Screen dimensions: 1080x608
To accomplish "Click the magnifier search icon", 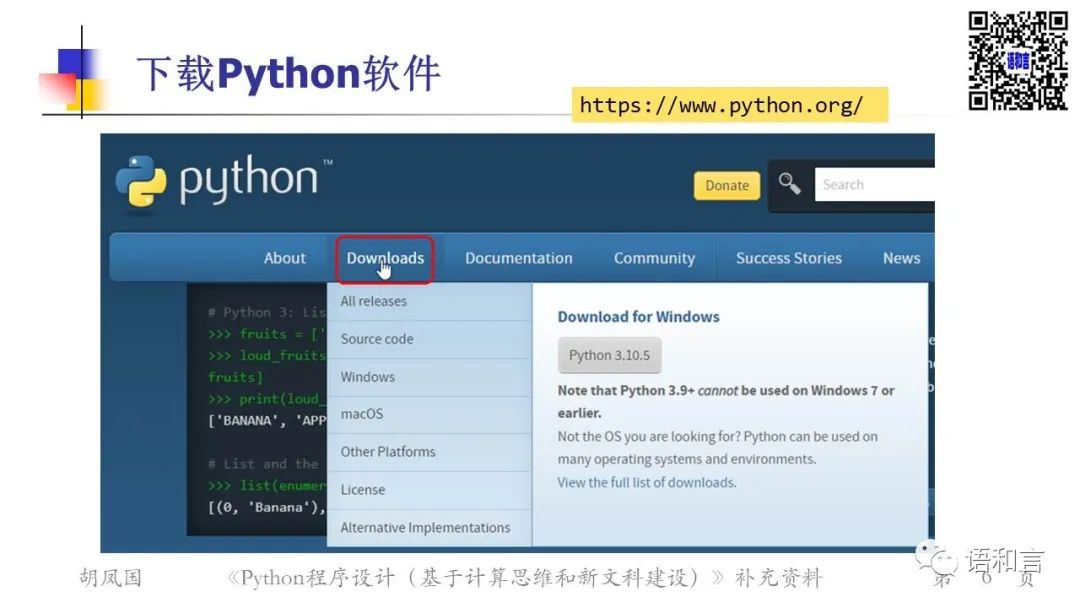I will (789, 184).
